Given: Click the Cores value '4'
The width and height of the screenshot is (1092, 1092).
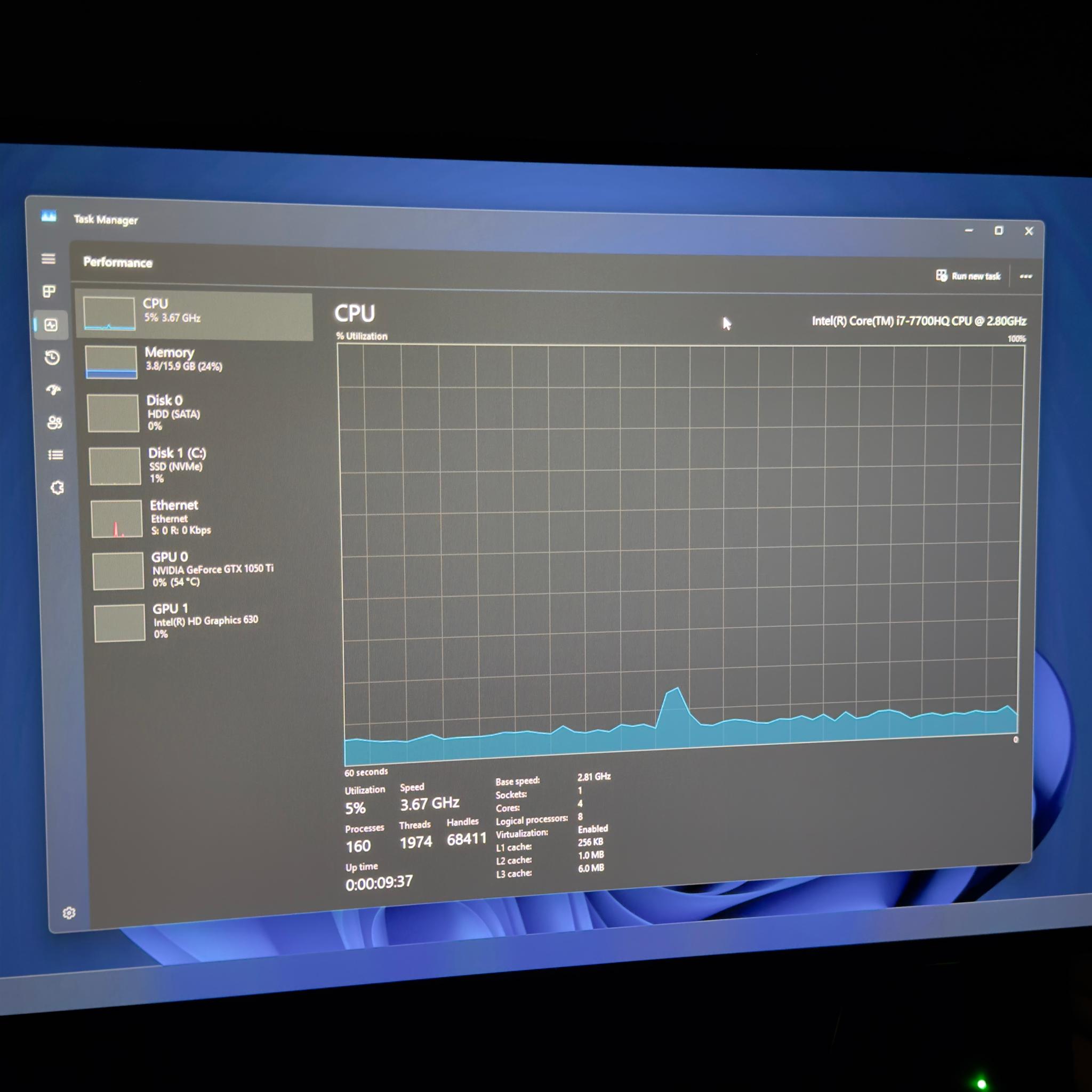Looking at the screenshot, I should pyautogui.click(x=580, y=803).
